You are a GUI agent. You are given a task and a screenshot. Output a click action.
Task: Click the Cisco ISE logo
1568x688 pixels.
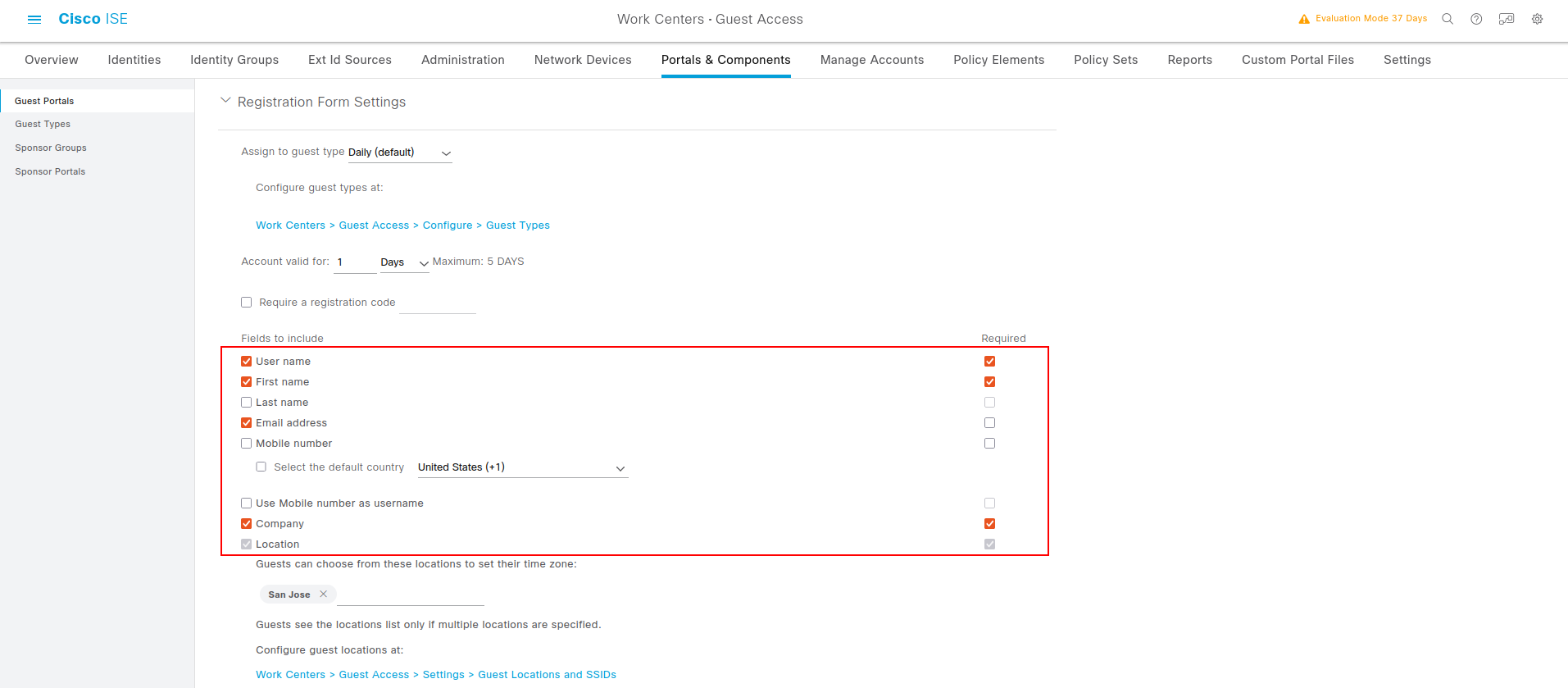click(93, 19)
